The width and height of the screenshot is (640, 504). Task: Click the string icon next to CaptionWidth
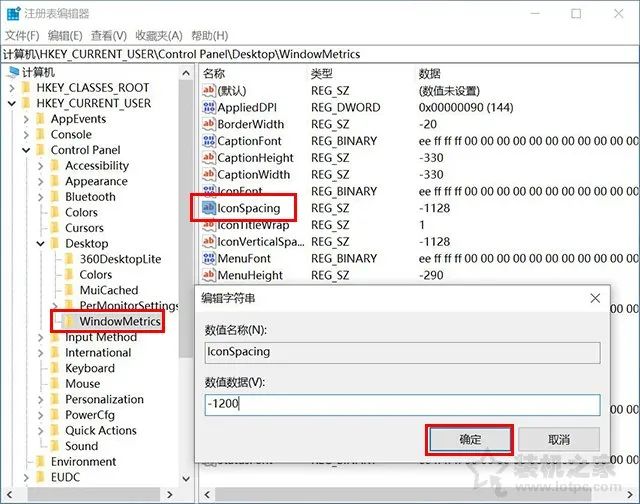[x=209, y=174]
